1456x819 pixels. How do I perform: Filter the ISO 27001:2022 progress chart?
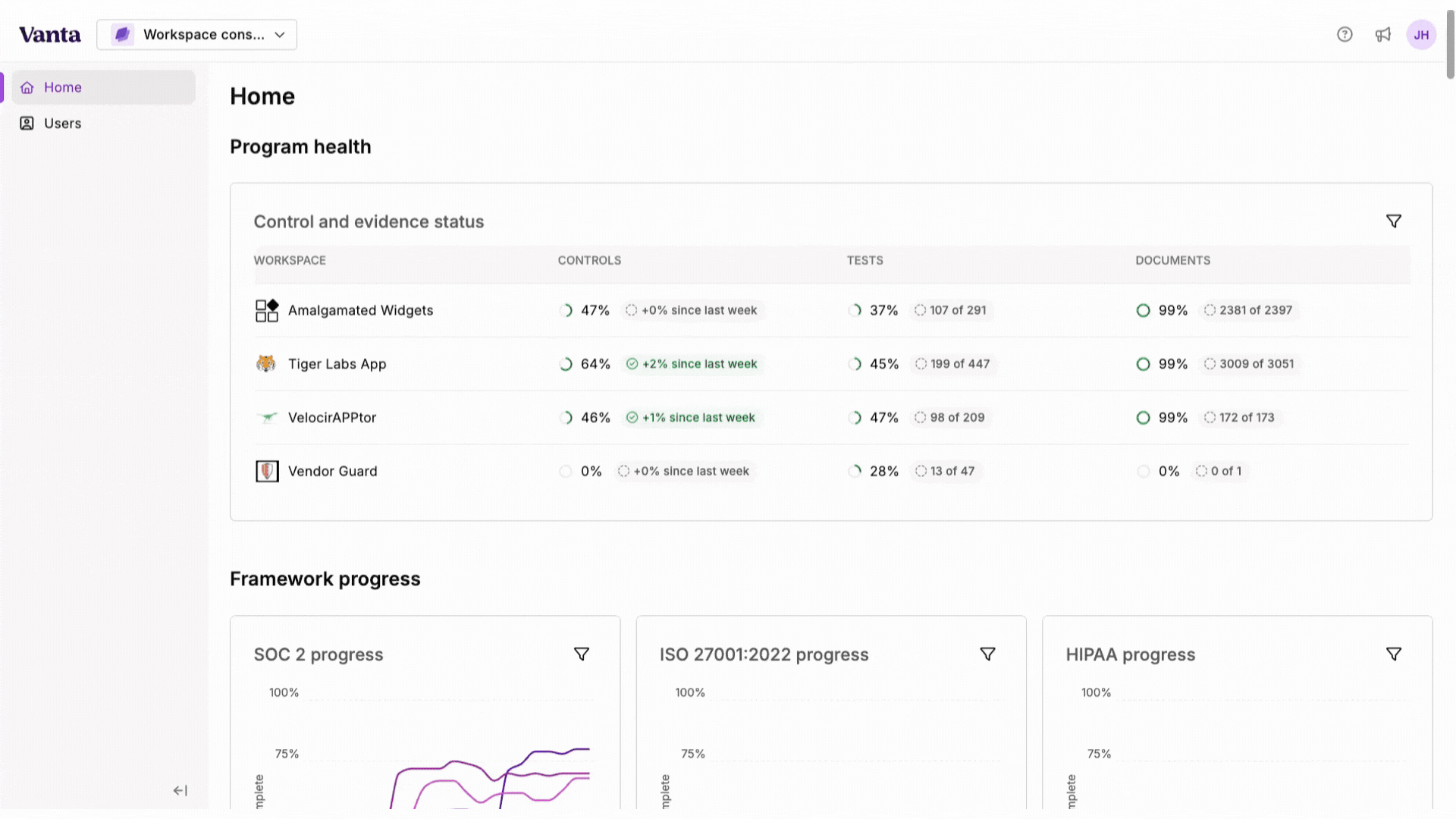[x=987, y=654]
